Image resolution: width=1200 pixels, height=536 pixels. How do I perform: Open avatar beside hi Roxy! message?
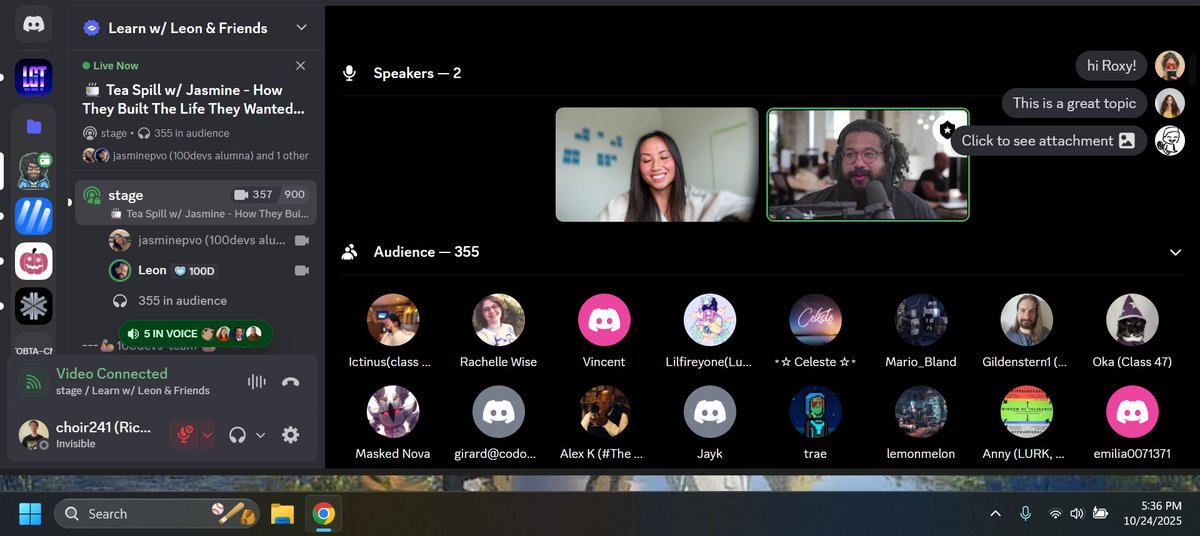coord(1170,66)
